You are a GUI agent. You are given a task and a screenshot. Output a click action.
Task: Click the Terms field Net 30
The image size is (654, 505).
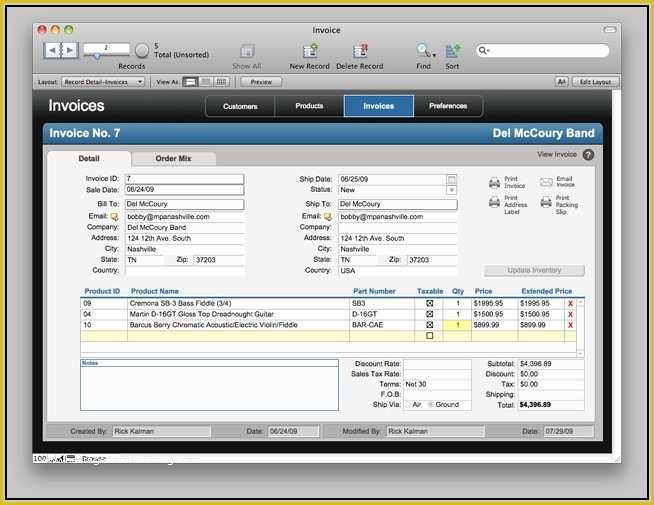(x=438, y=384)
